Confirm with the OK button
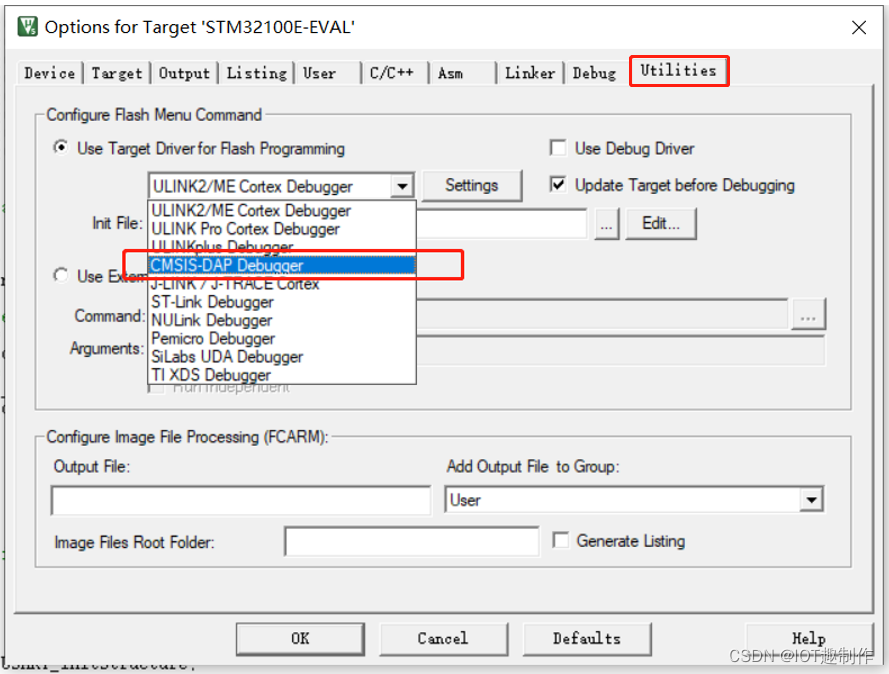Screen dimensions: 889x674 pos(300,639)
